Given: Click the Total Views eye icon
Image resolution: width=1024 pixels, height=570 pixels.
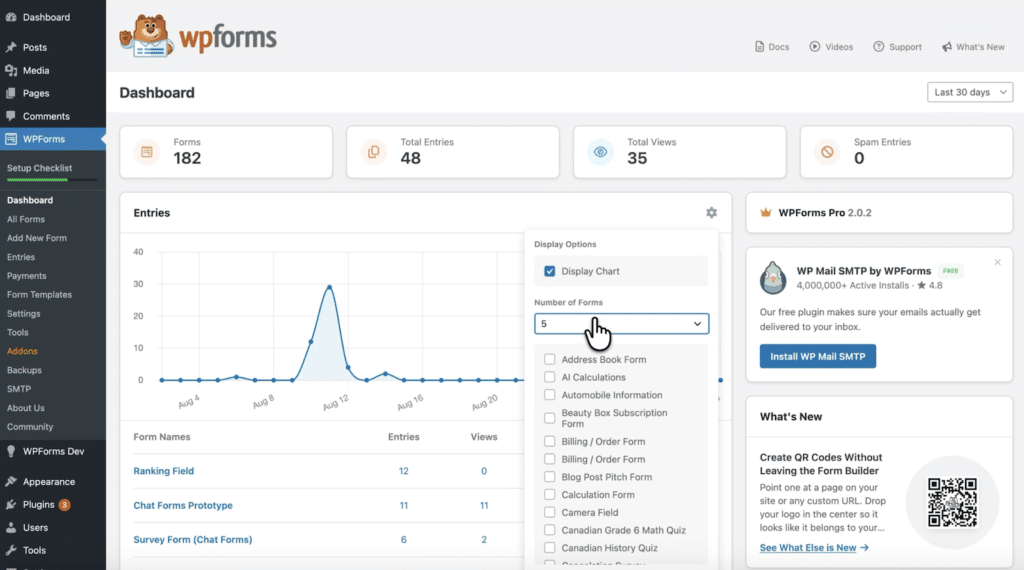Looking at the screenshot, I should click(600, 152).
